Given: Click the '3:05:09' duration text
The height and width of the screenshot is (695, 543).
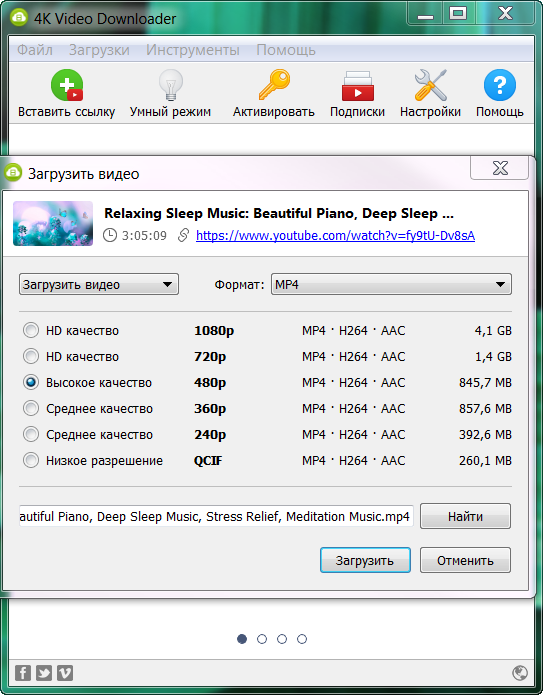Looking at the screenshot, I should (145, 235).
